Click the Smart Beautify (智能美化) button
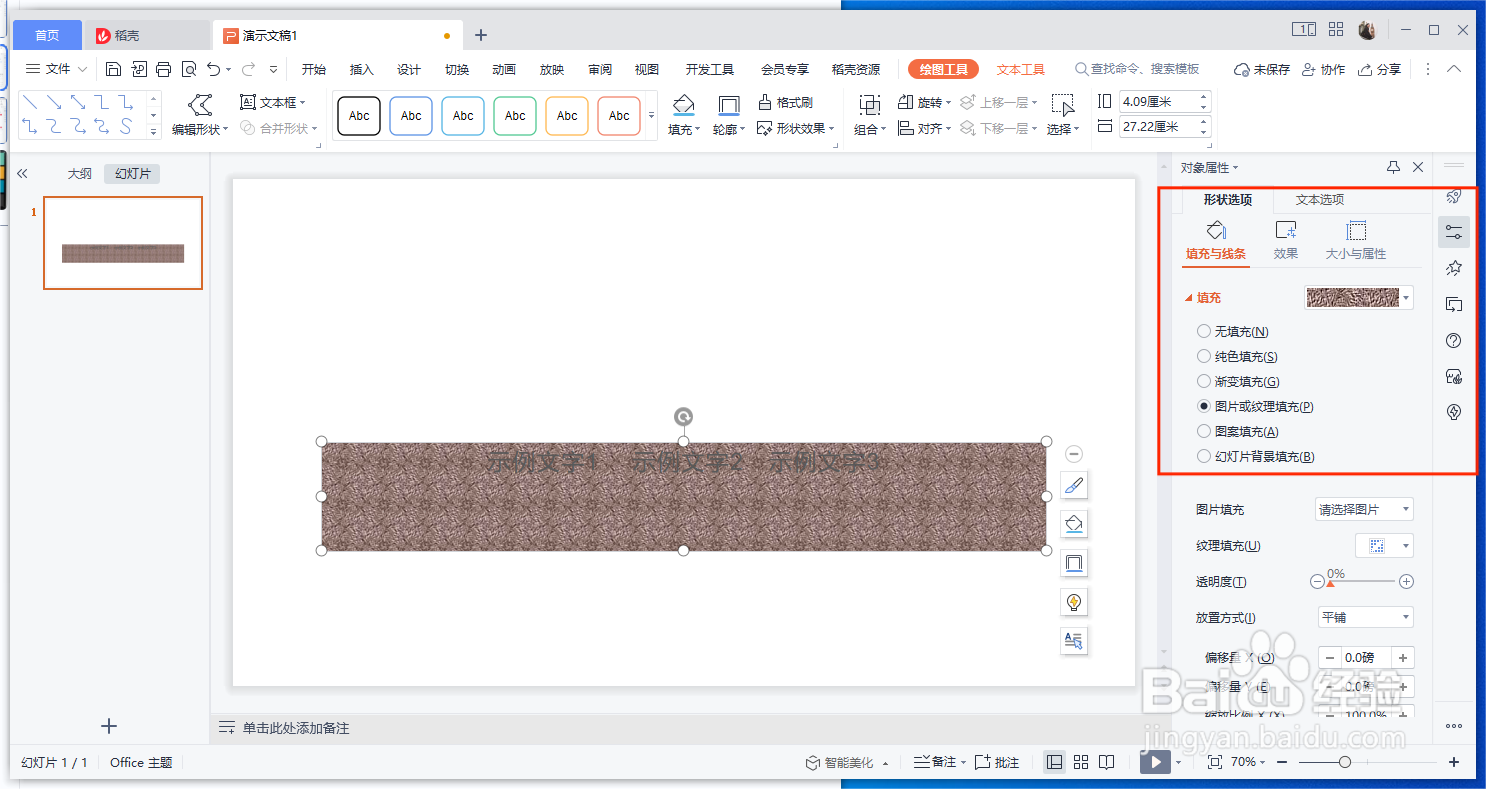The width and height of the screenshot is (1486, 789). click(x=846, y=762)
